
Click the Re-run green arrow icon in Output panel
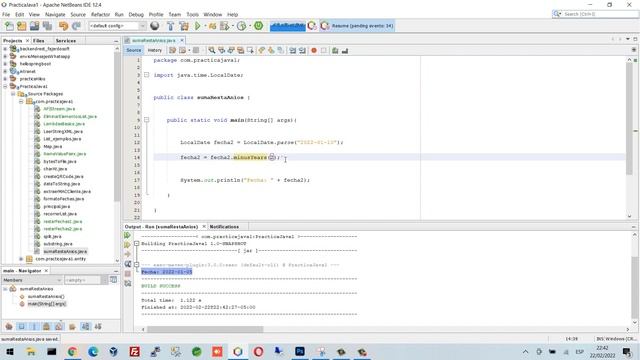(x=127, y=236)
